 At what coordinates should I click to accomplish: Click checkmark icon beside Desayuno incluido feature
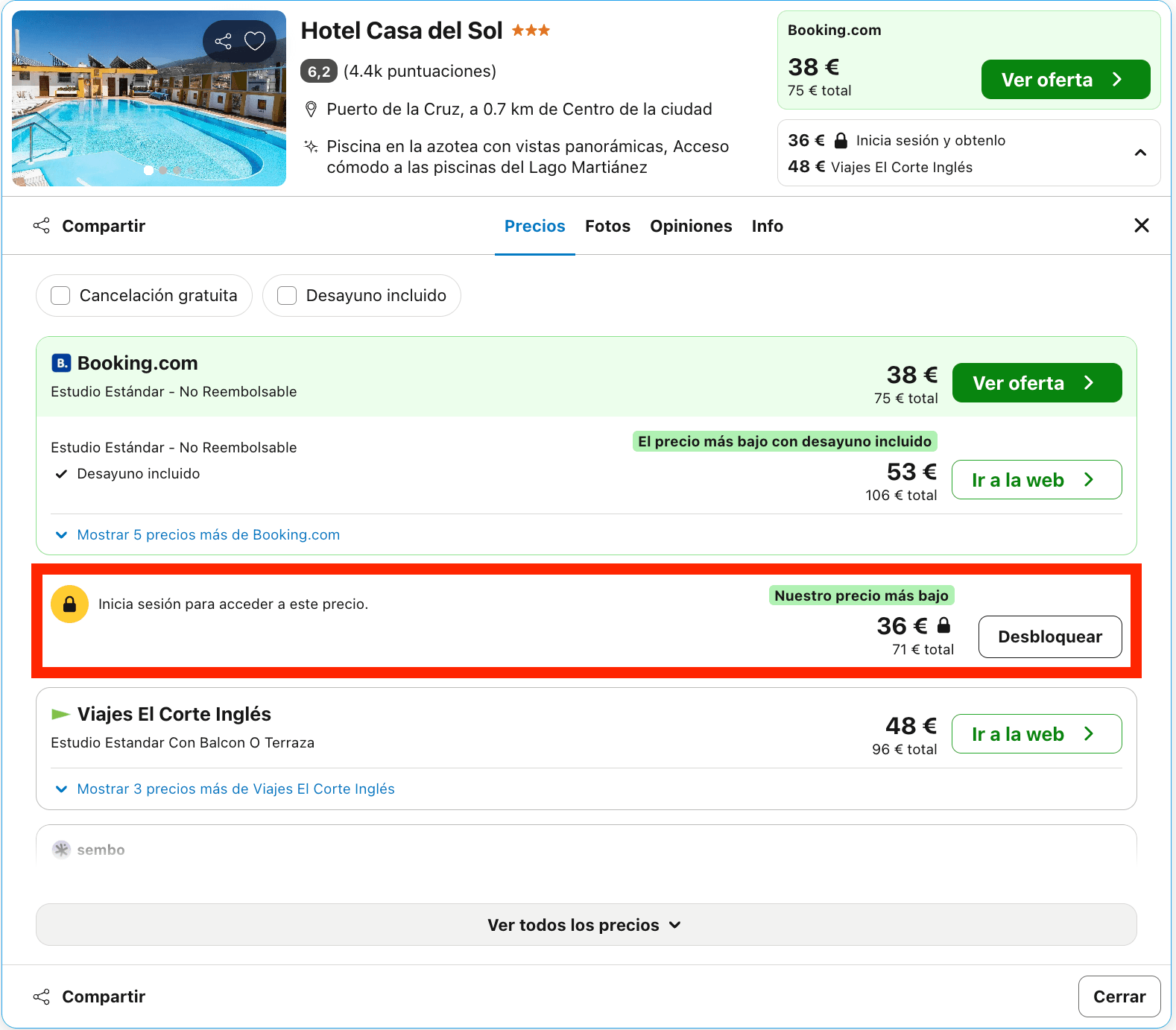click(62, 474)
